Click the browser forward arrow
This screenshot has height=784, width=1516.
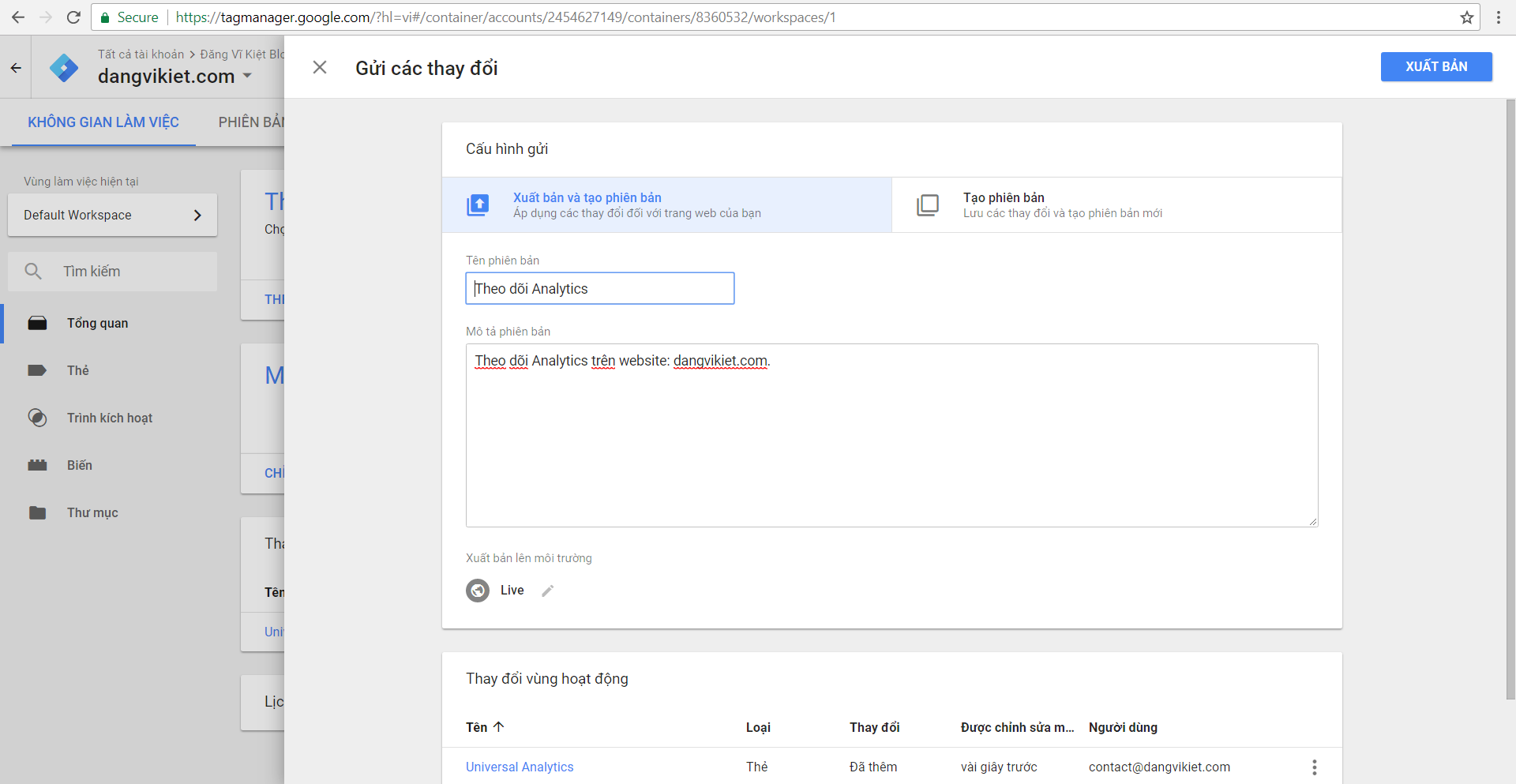coord(45,17)
